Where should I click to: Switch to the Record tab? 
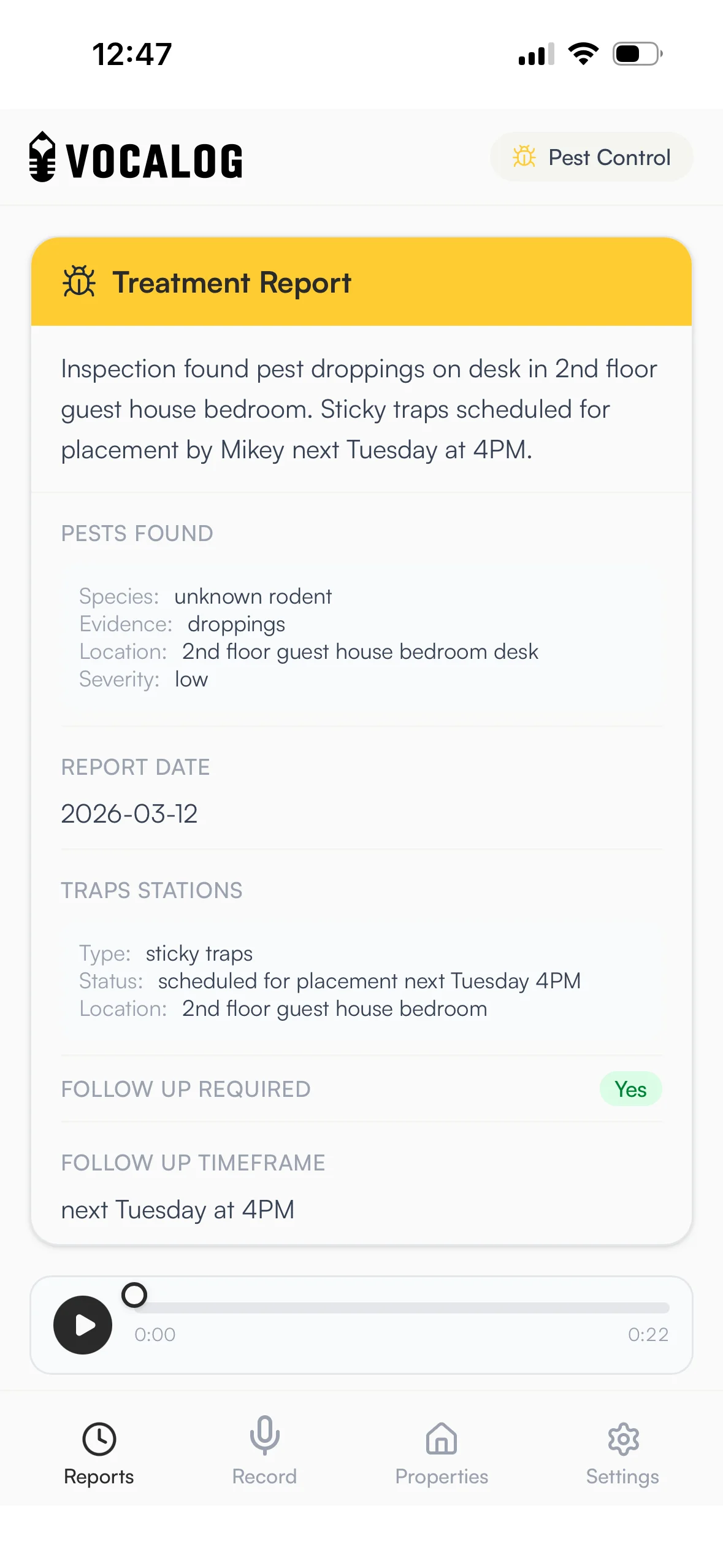click(x=264, y=1452)
